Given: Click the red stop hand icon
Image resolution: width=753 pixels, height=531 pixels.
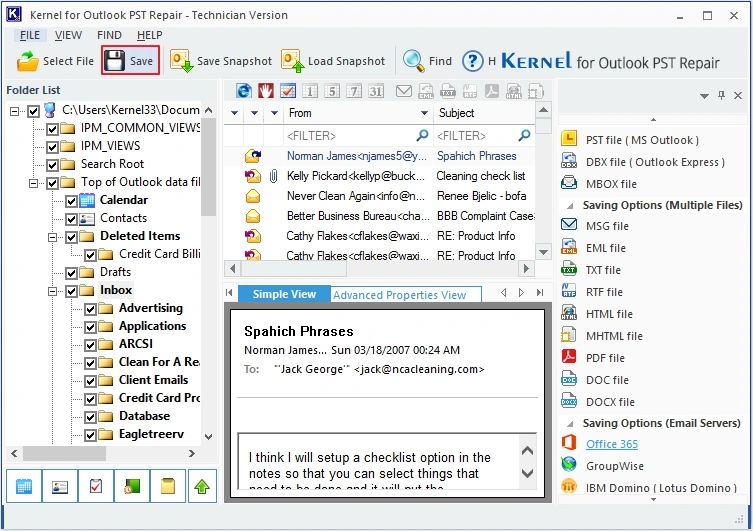Looking at the screenshot, I should [266, 90].
